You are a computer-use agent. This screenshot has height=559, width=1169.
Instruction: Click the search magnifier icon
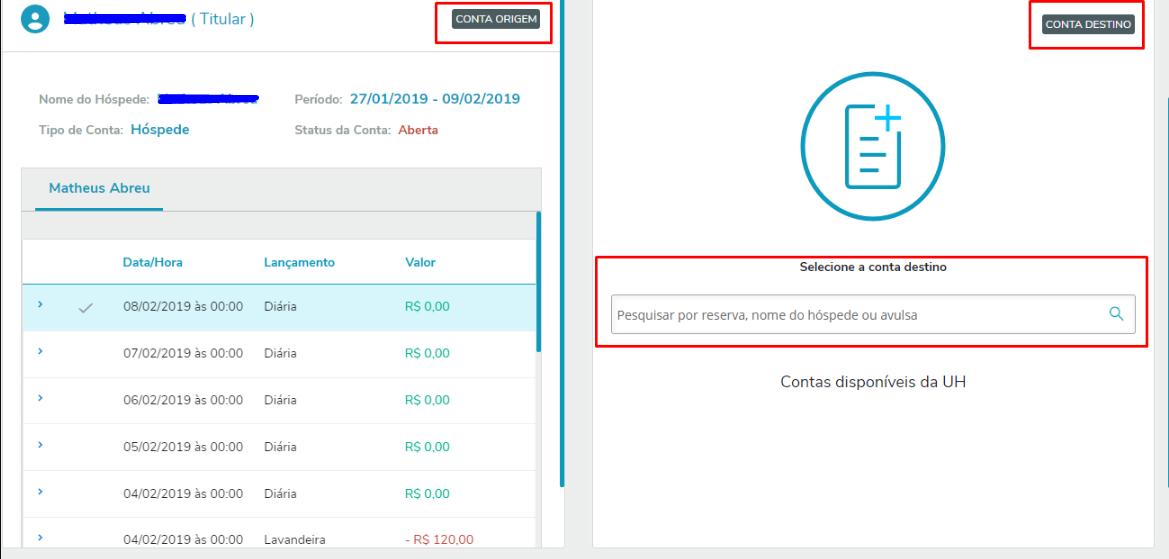[x=1116, y=314]
